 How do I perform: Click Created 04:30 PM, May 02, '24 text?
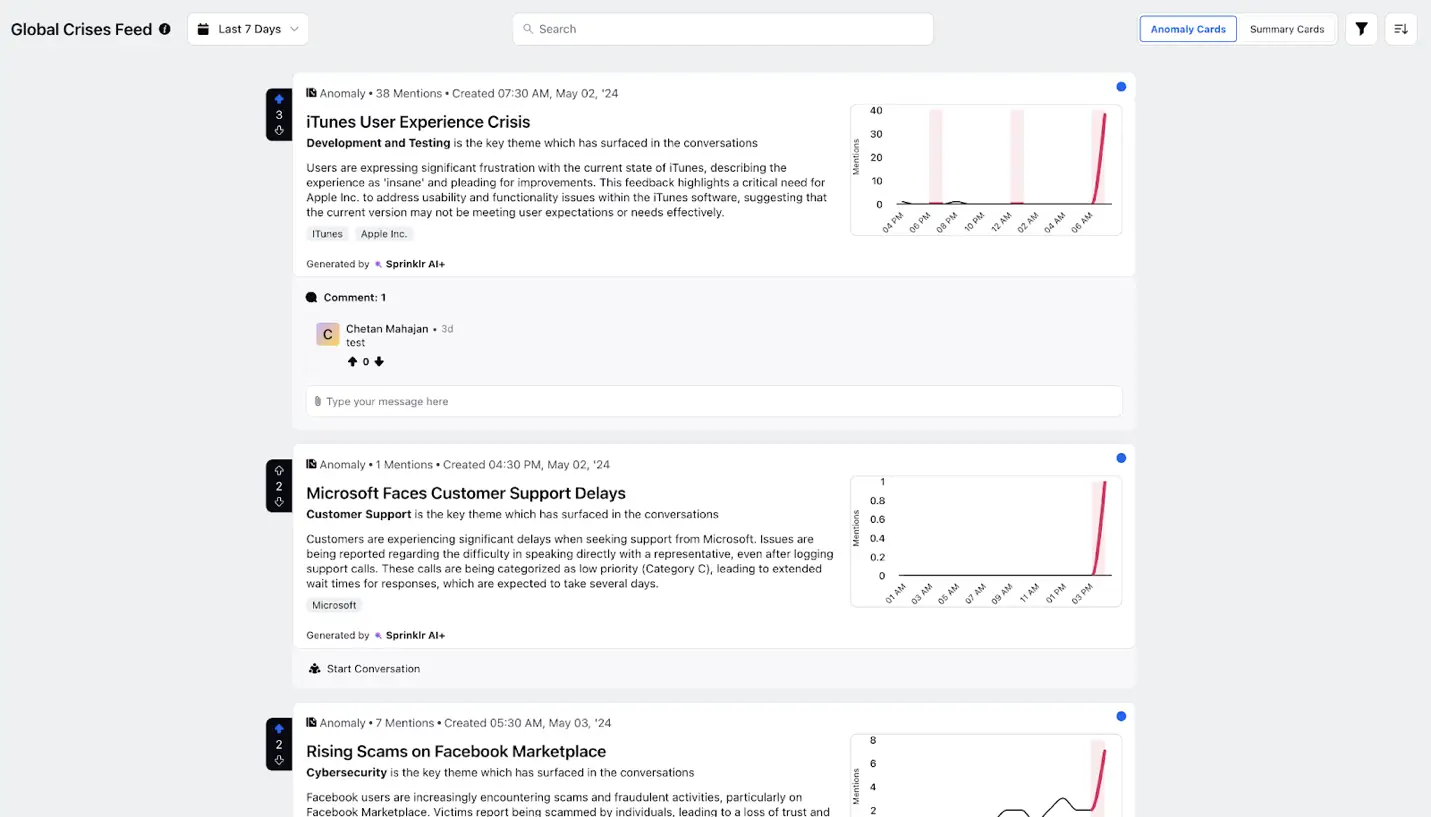click(526, 464)
